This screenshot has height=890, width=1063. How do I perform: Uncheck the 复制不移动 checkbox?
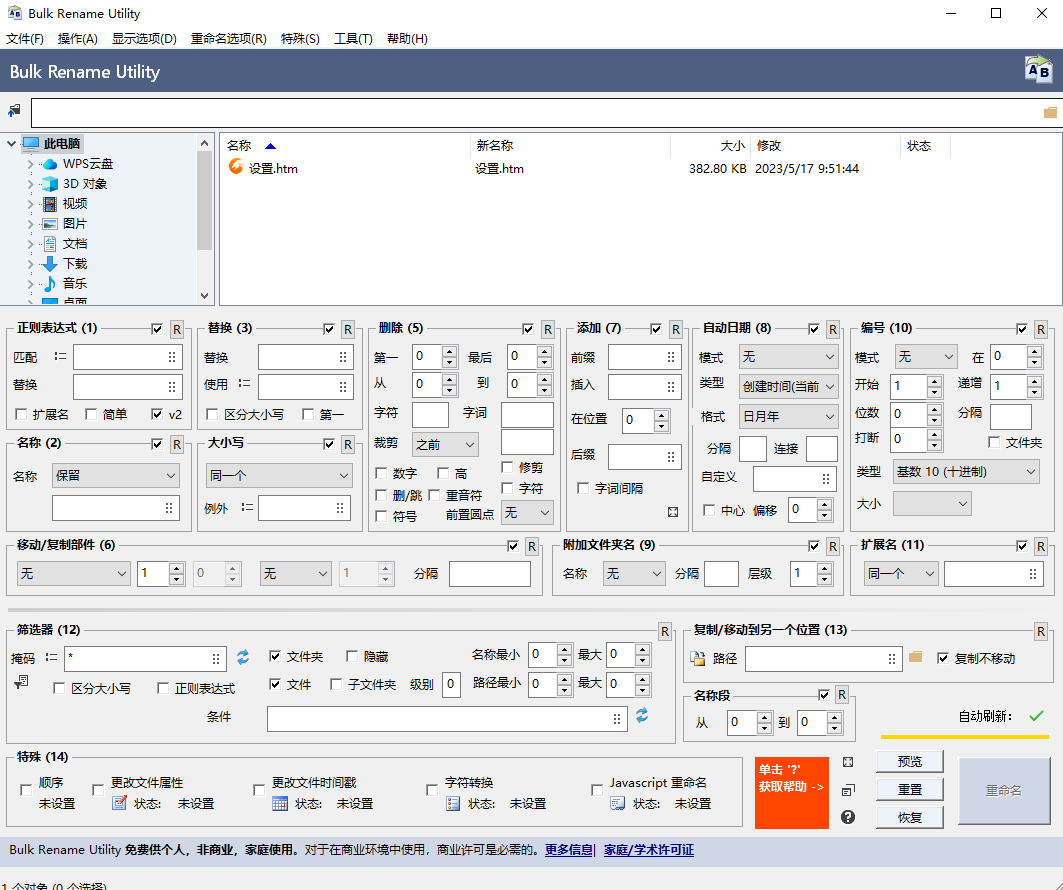coord(942,658)
